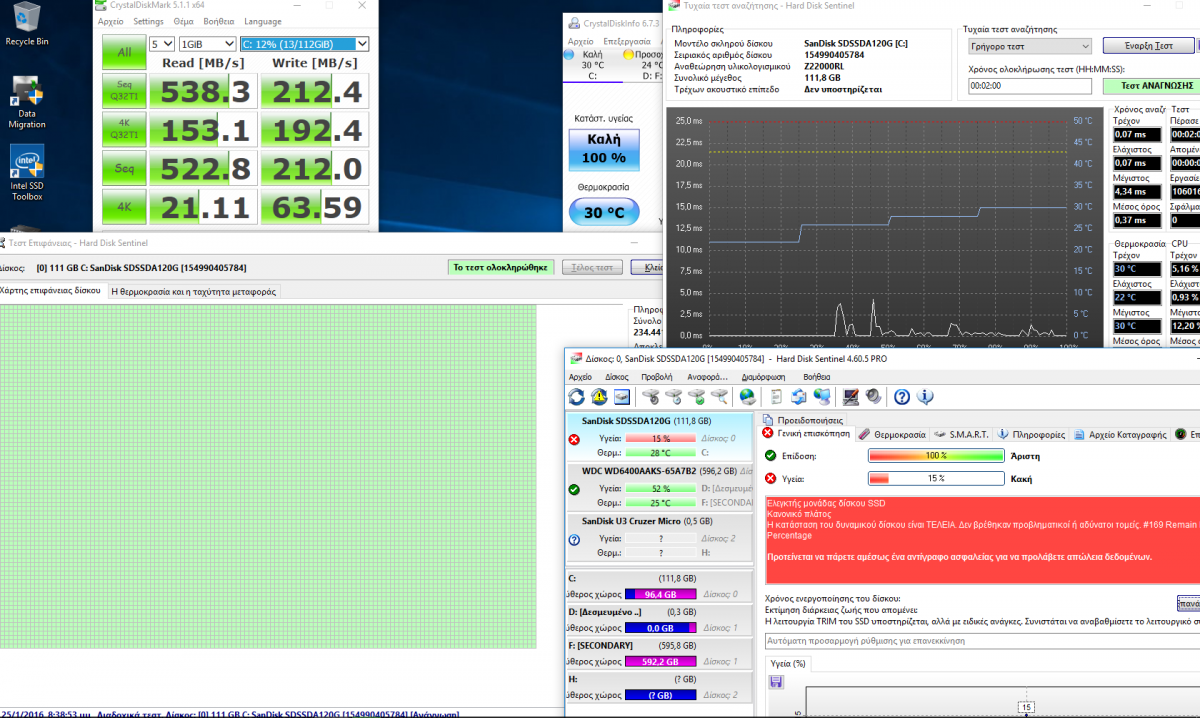The image size is (1200, 718).
Task: Click the blue help question mark toolbar icon
Action: coord(902,397)
